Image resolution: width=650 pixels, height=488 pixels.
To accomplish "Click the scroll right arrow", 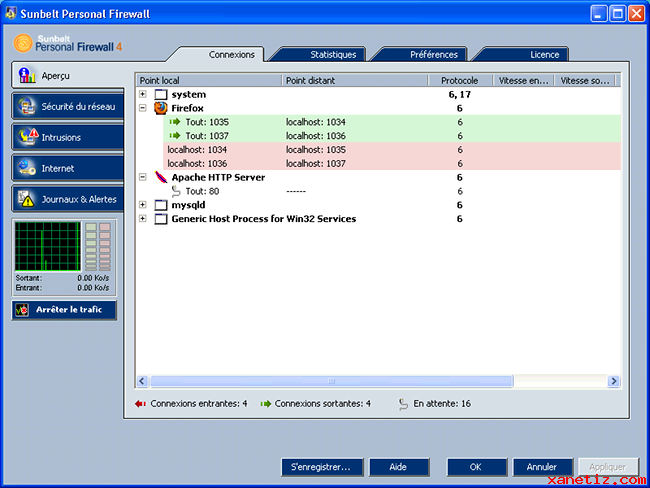I will pos(614,381).
